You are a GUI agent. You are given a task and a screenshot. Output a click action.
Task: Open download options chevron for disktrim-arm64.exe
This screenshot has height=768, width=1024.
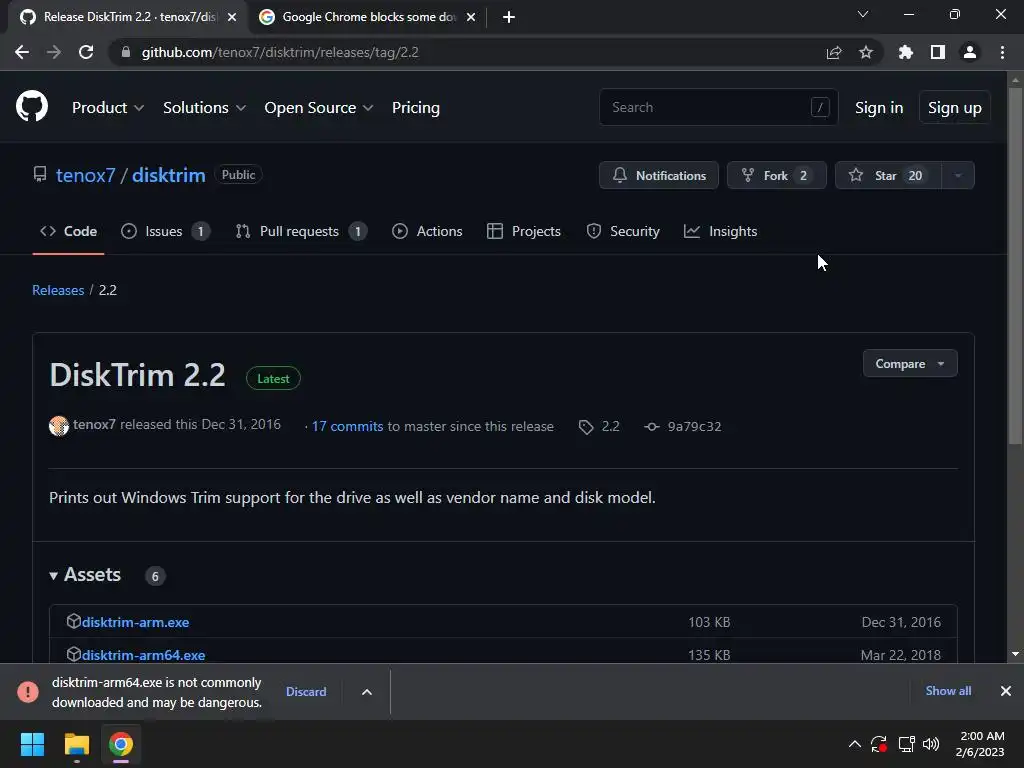[367, 692]
